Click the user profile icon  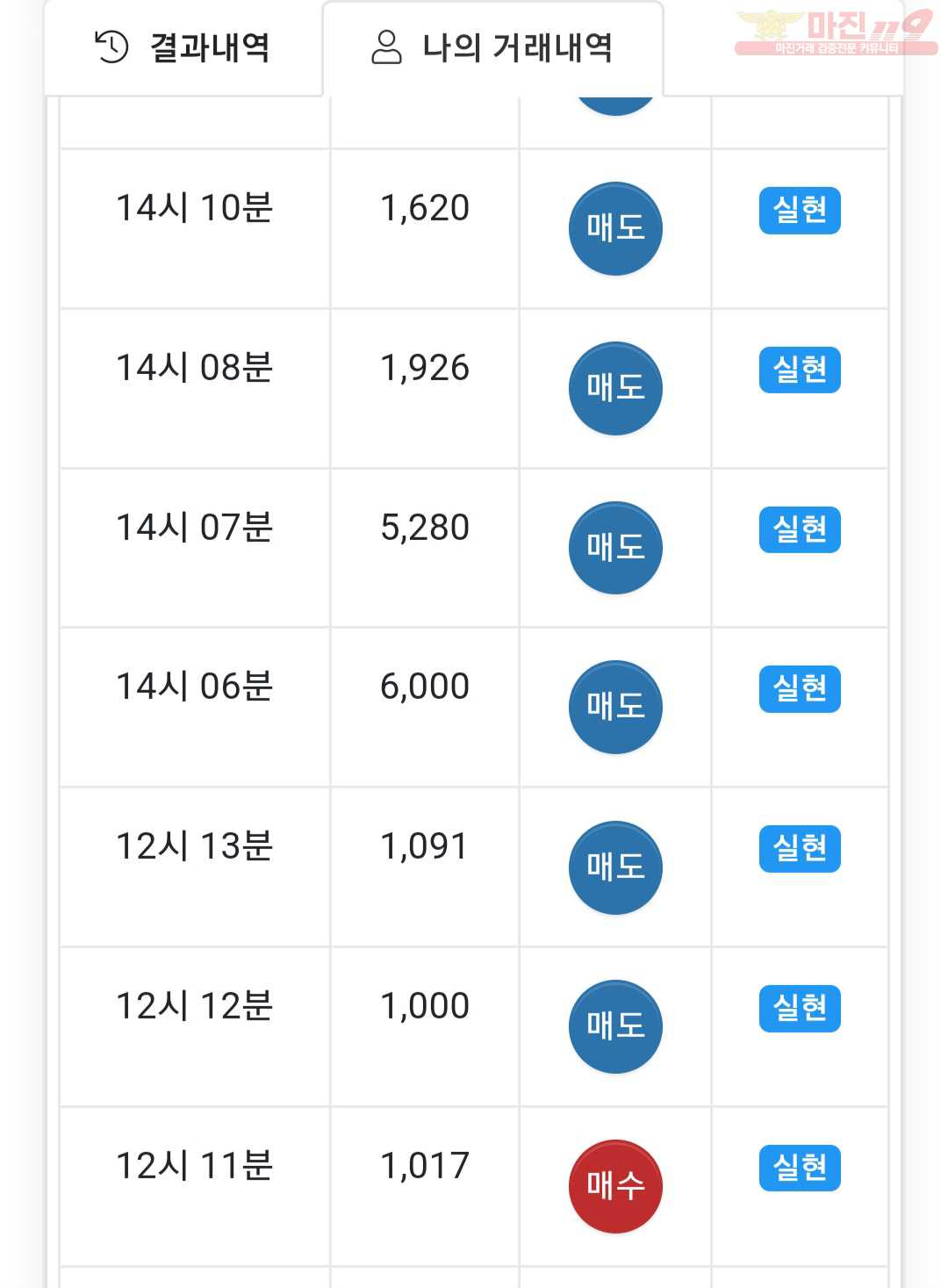click(x=386, y=47)
